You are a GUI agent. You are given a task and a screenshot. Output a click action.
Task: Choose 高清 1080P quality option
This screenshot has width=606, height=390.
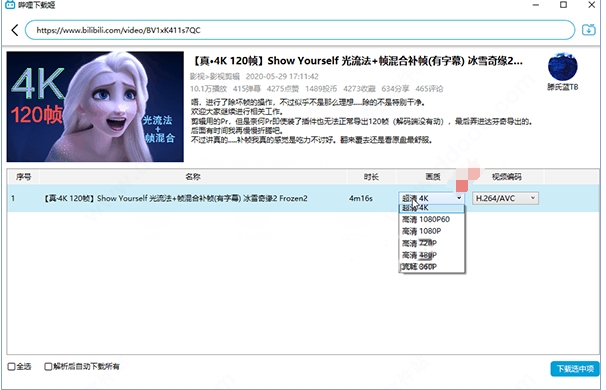(431, 231)
